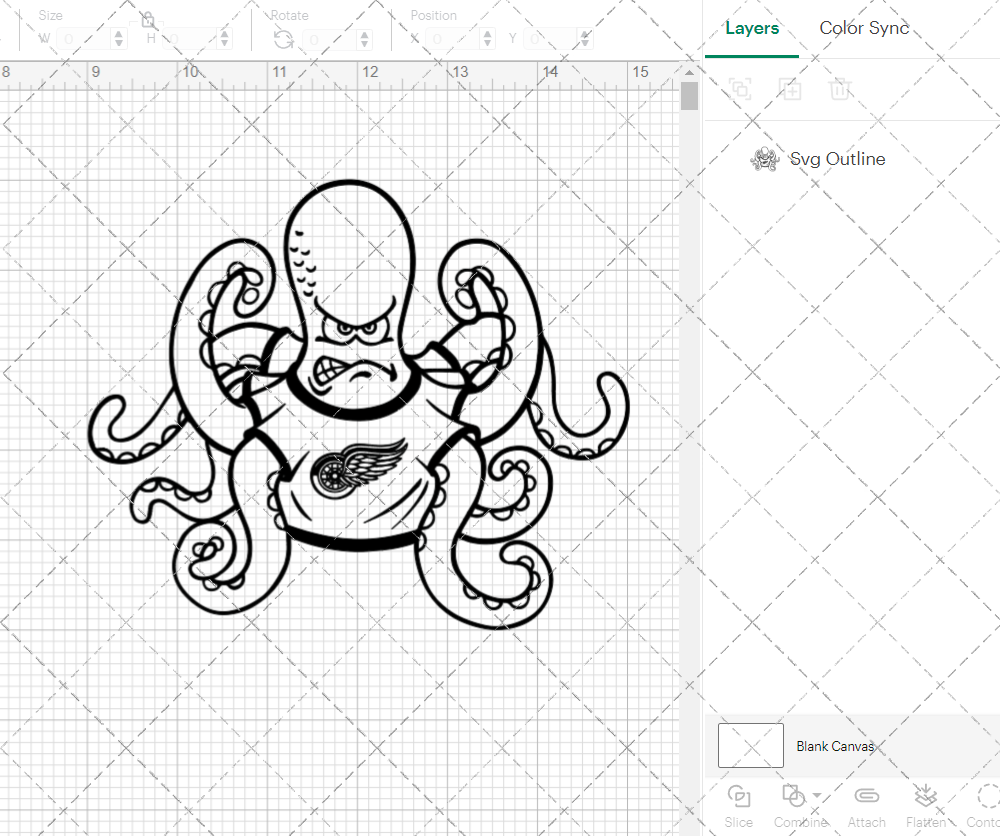Click the Svg Outline layer thumbnail

tap(765, 159)
